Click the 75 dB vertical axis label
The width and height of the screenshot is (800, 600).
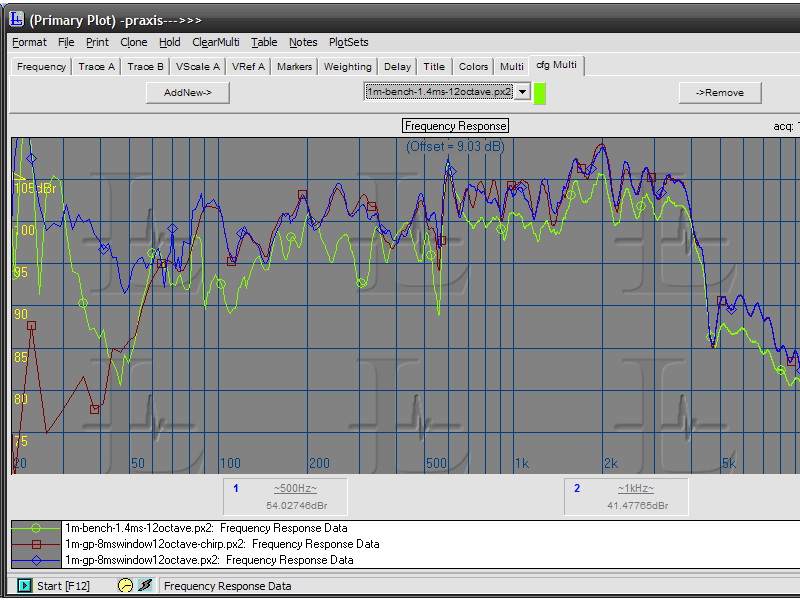[x=20, y=441]
